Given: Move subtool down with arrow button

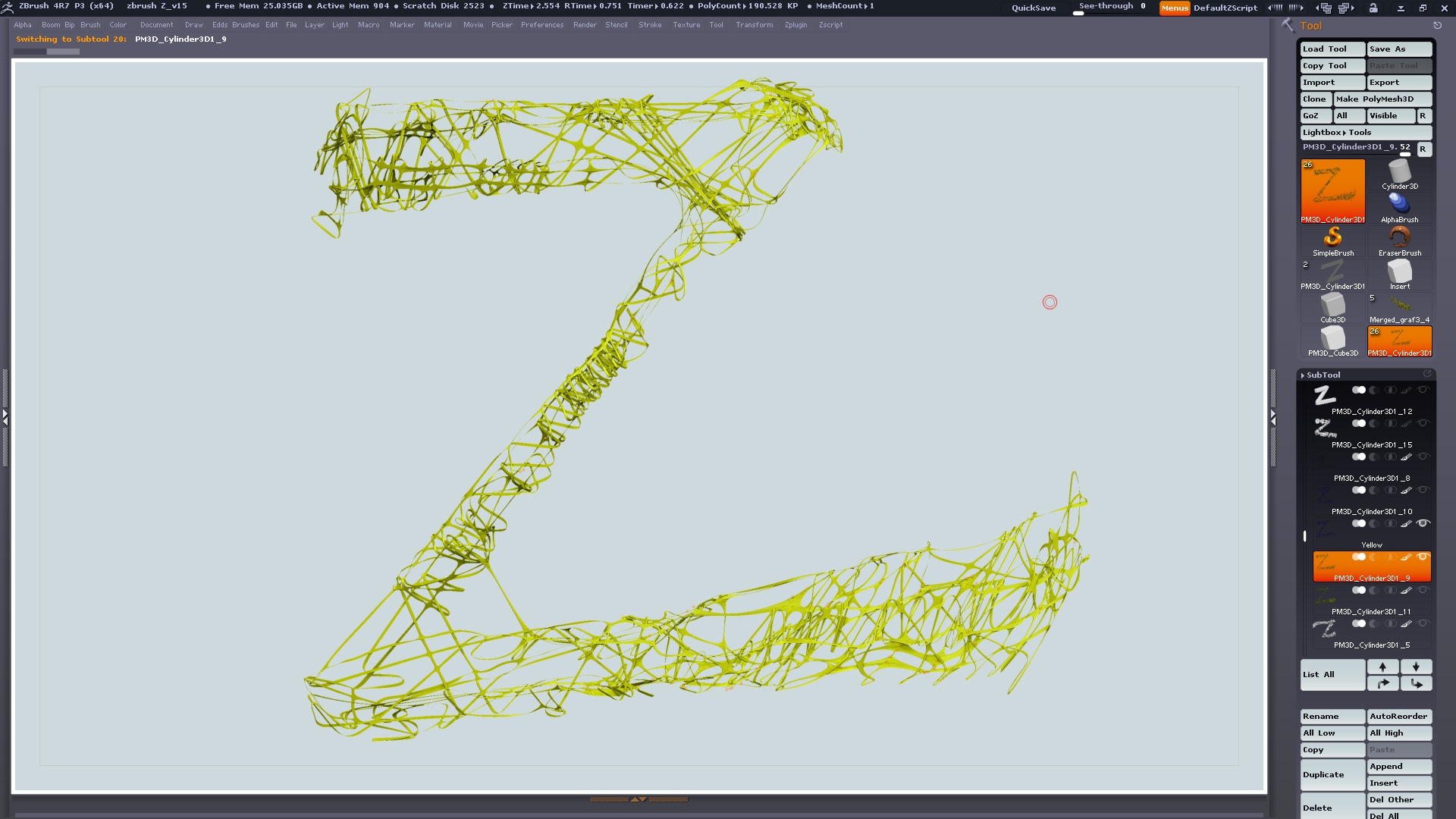Looking at the screenshot, I should (1416, 667).
